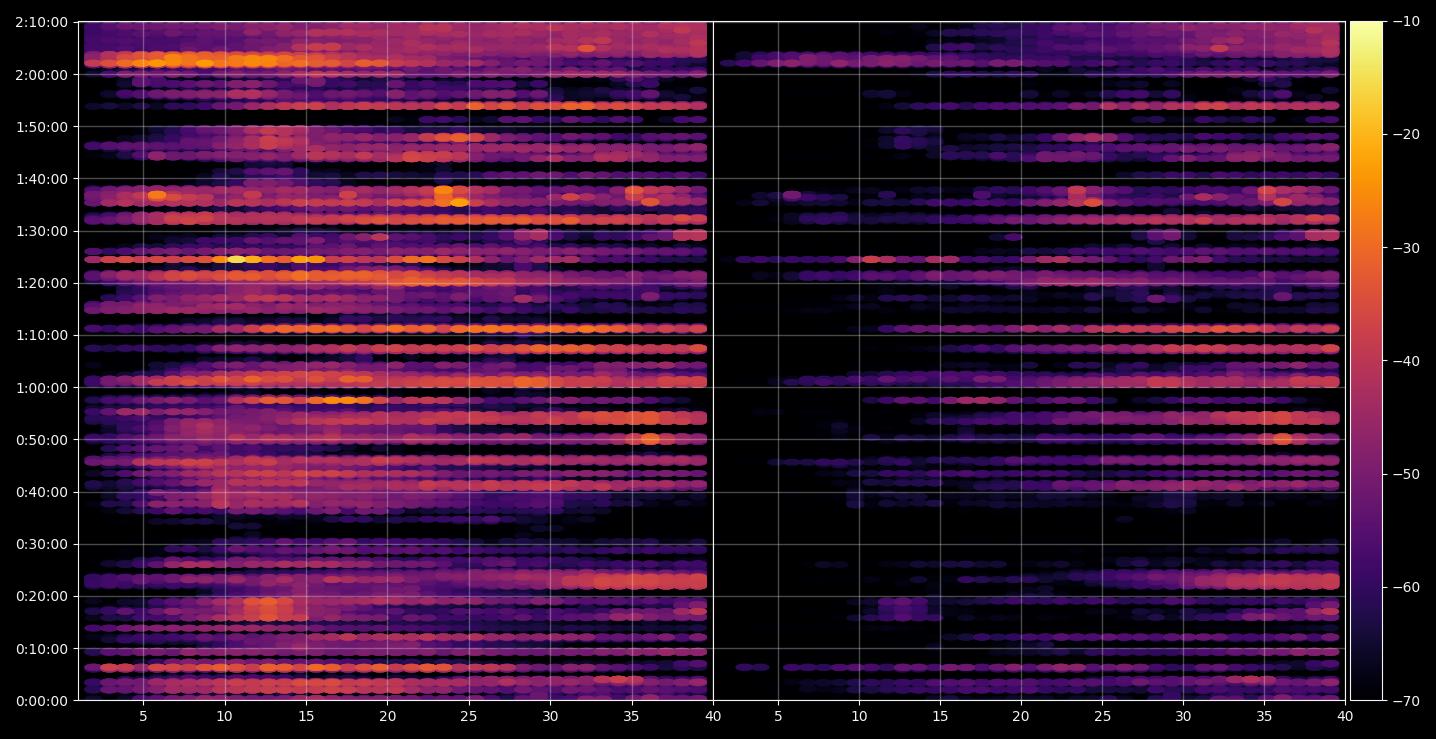This screenshot has width=1436, height=739.
Task: Click the −10 colorbar tick label
Action: pos(1405,22)
